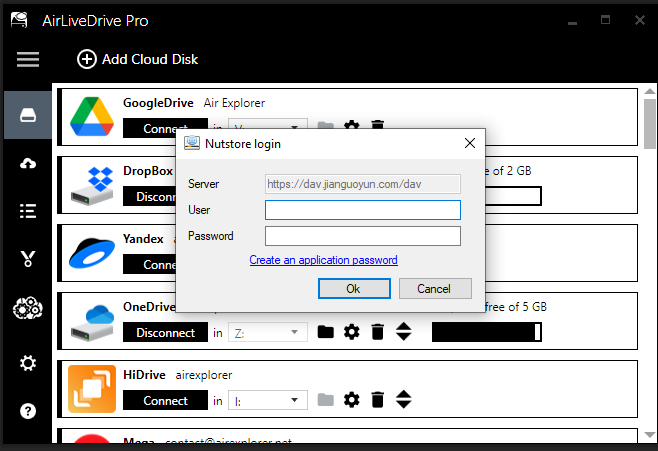Click DropBox storage usage bar
The width and height of the screenshot is (658, 451).
click(x=513, y=196)
